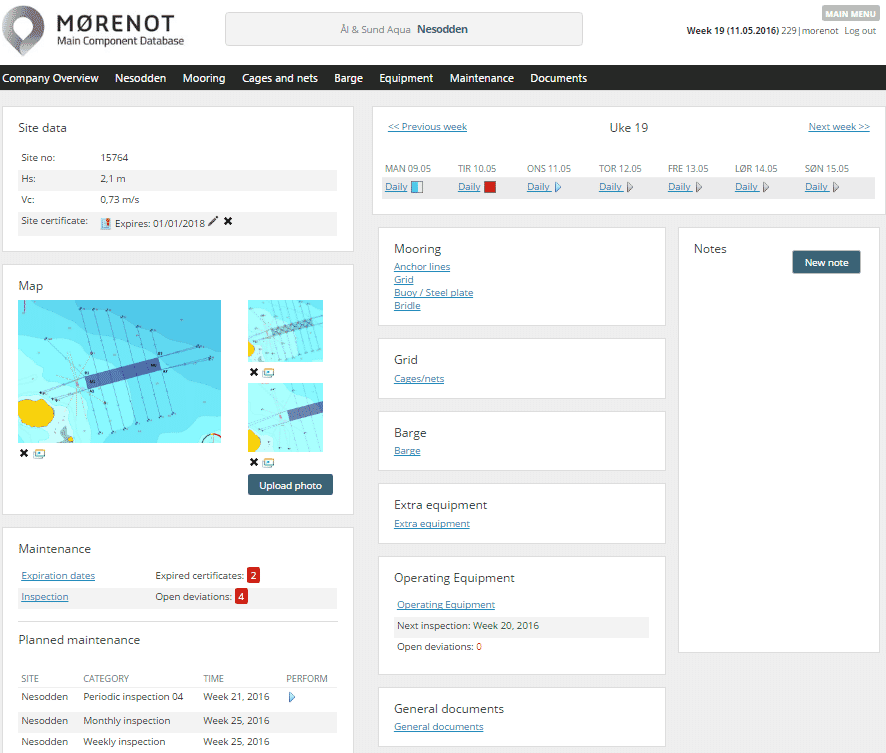The height and width of the screenshot is (753, 886).
Task: Click the perform arrow for Periodic inspection 04
Action: [x=292, y=697]
